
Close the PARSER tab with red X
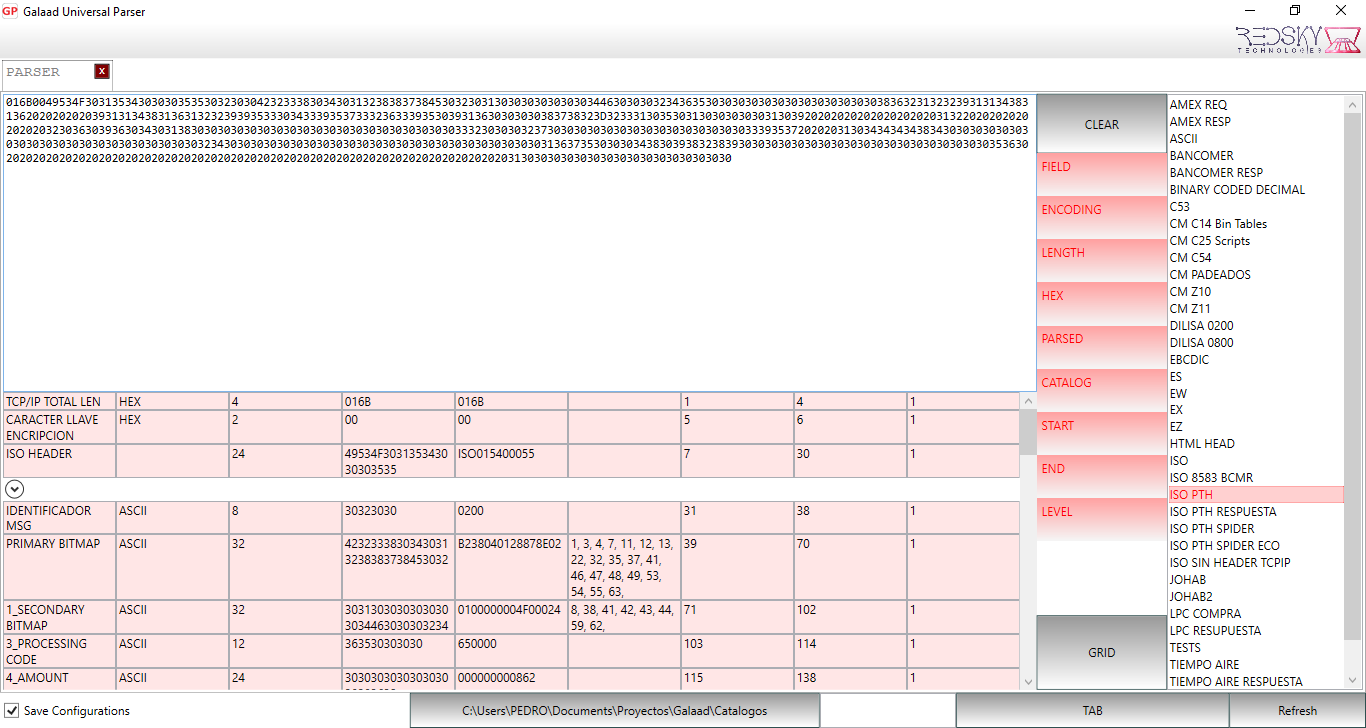[102, 71]
